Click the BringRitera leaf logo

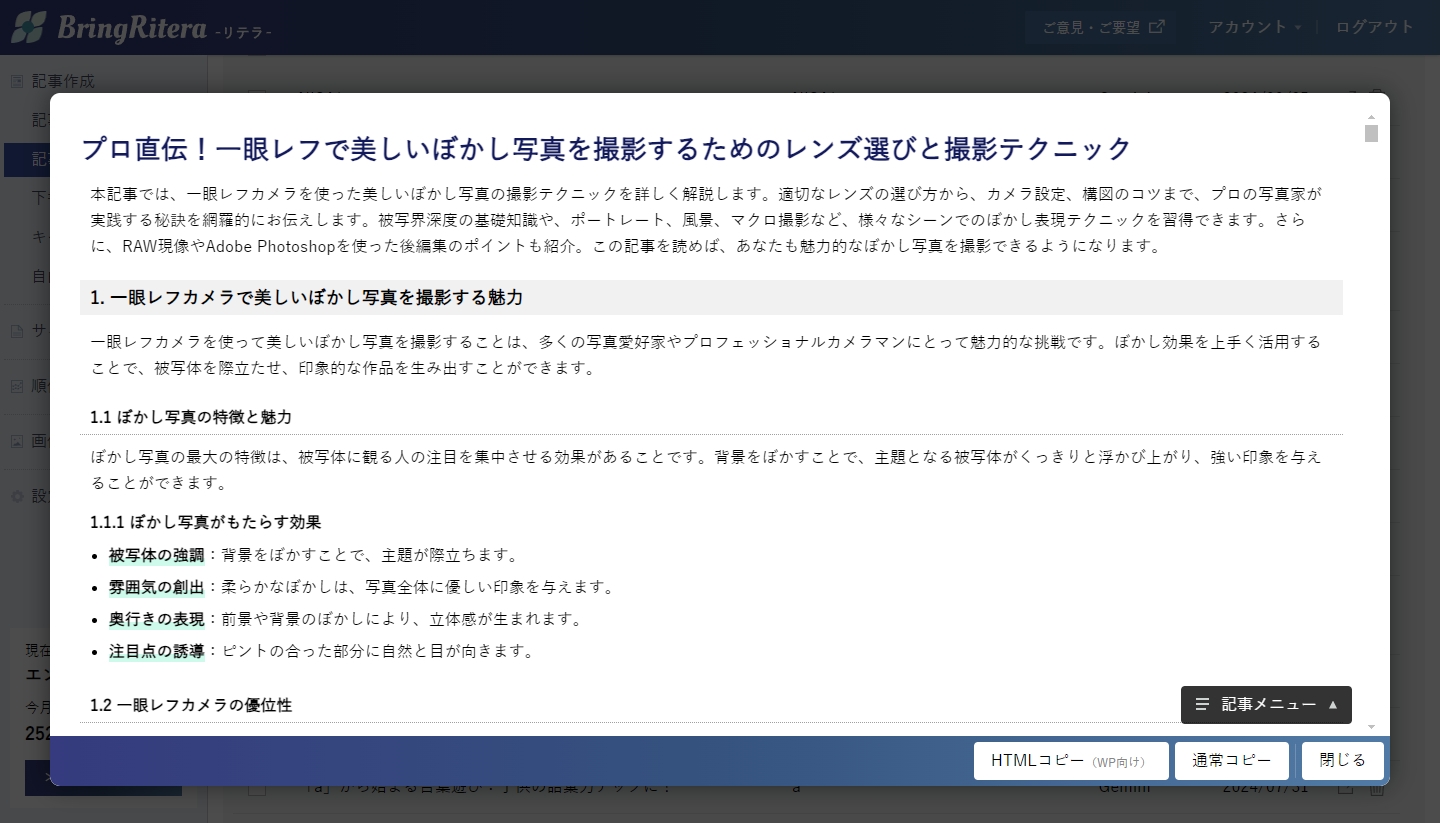[28, 27]
